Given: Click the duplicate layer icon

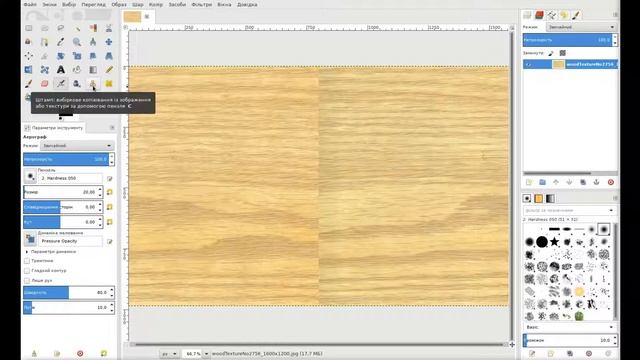Looking at the screenshot, I should 583,182.
